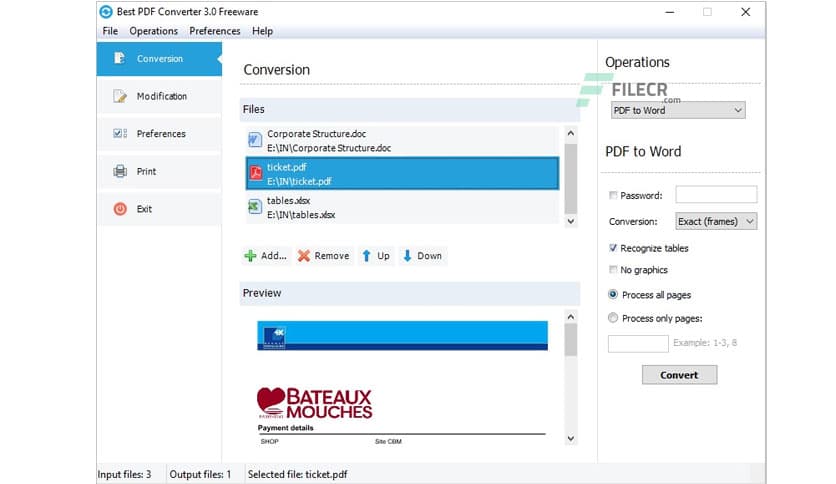Click Exit label in the sidebar
836x484 pixels.
coord(144,209)
